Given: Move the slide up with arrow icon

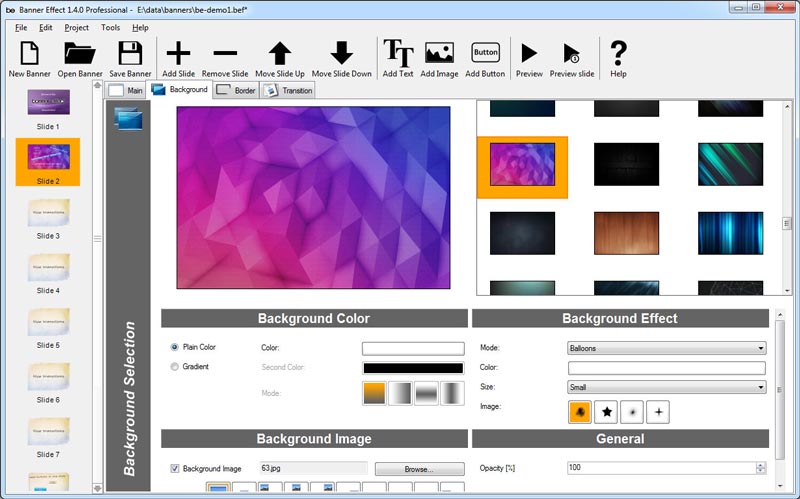Looking at the screenshot, I should (x=280, y=54).
